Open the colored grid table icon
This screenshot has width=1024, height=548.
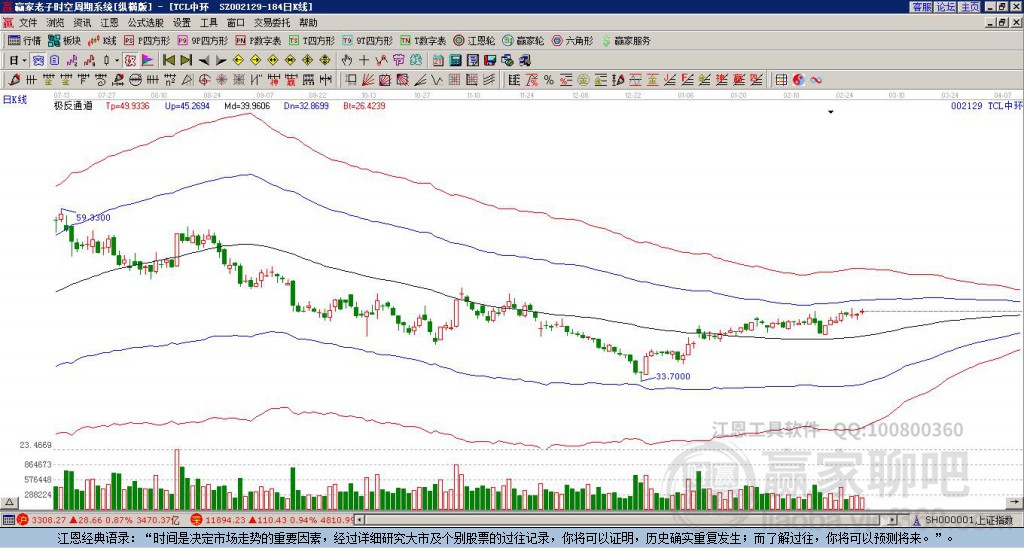point(781,80)
